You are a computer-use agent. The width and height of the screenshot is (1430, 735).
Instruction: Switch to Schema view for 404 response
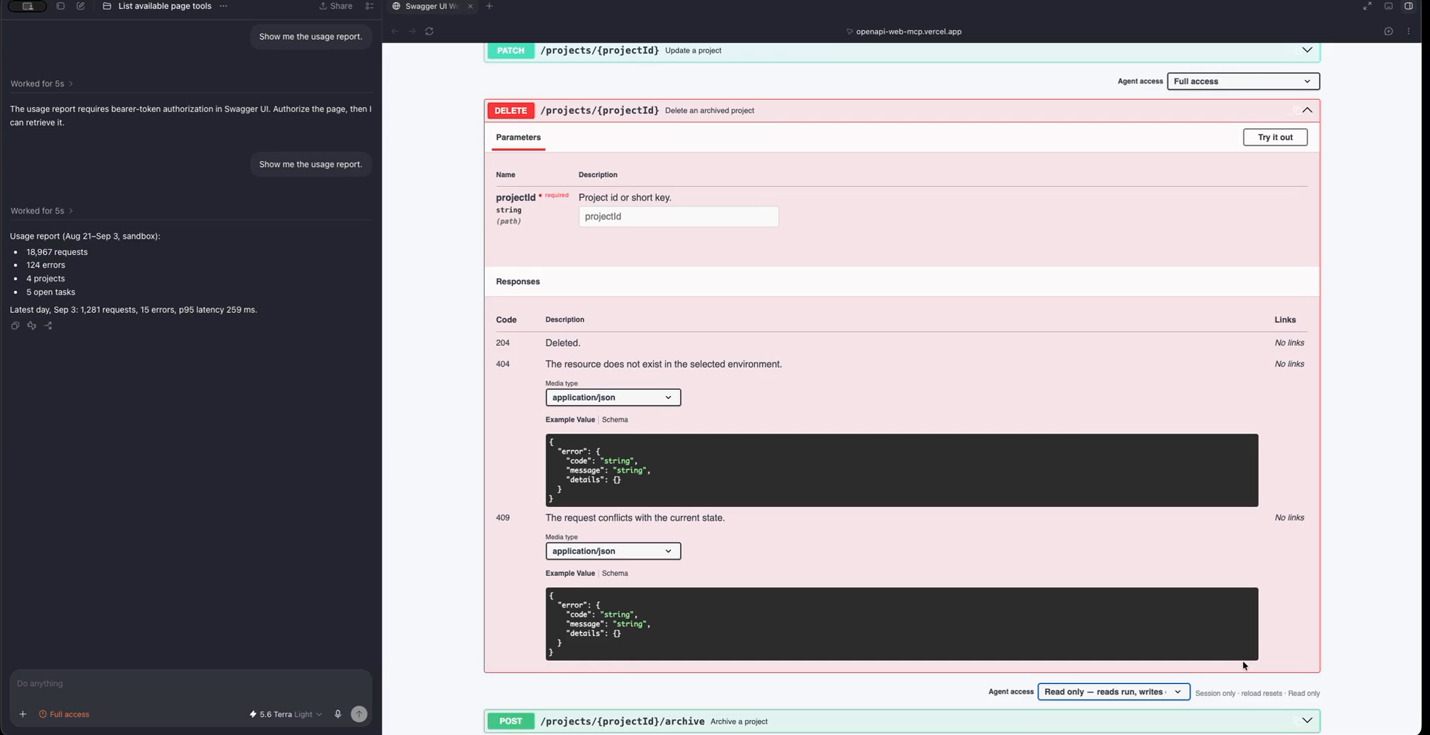tap(615, 420)
